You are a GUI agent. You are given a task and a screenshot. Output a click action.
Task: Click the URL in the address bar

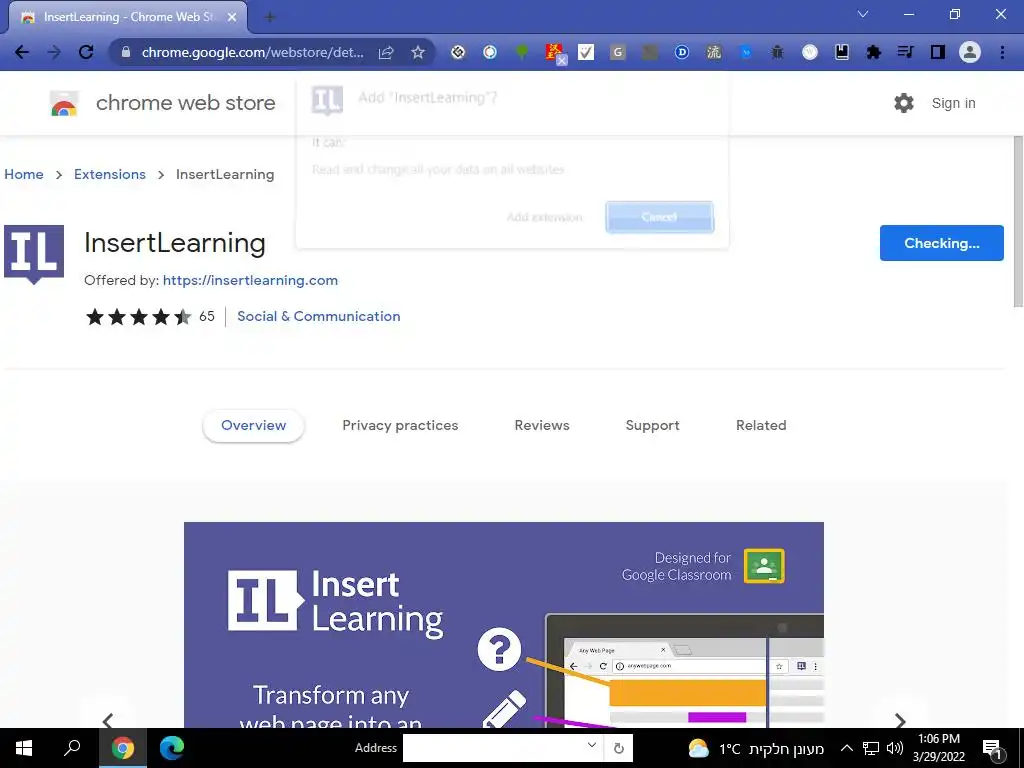tap(252, 52)
